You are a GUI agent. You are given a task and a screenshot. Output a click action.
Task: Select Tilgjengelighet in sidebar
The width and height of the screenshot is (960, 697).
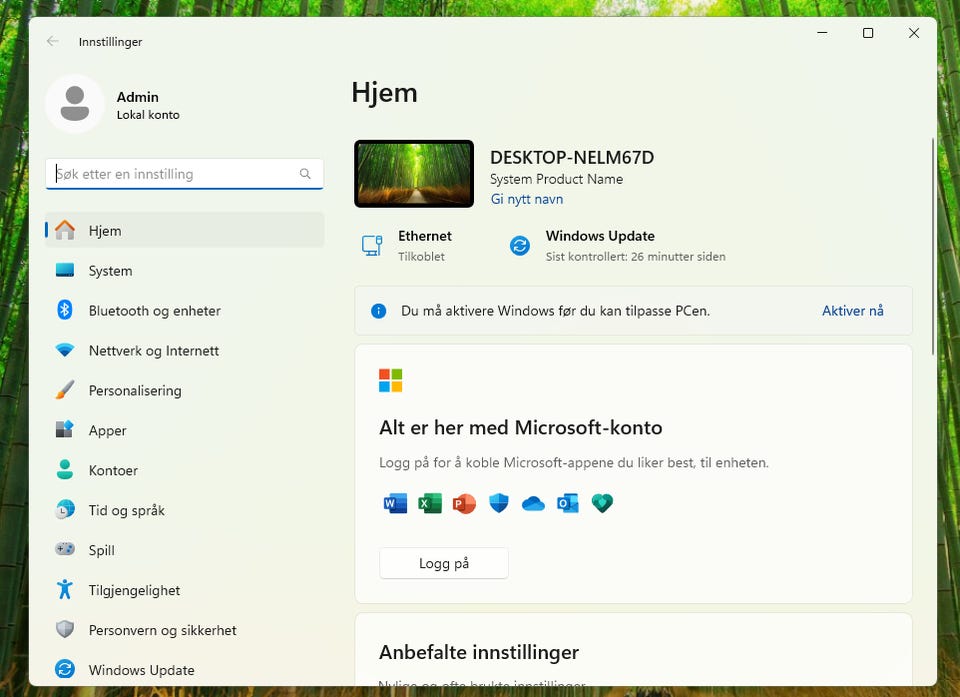(184, 590)
